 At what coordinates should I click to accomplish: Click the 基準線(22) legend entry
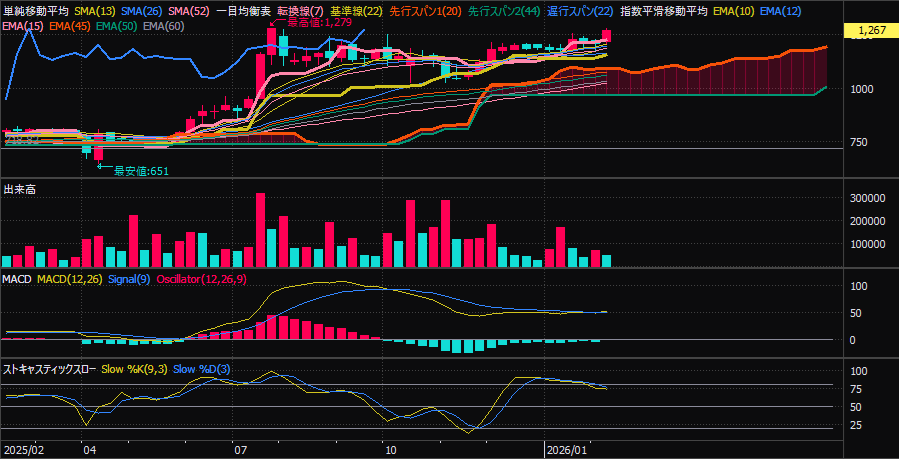[356, 10]
